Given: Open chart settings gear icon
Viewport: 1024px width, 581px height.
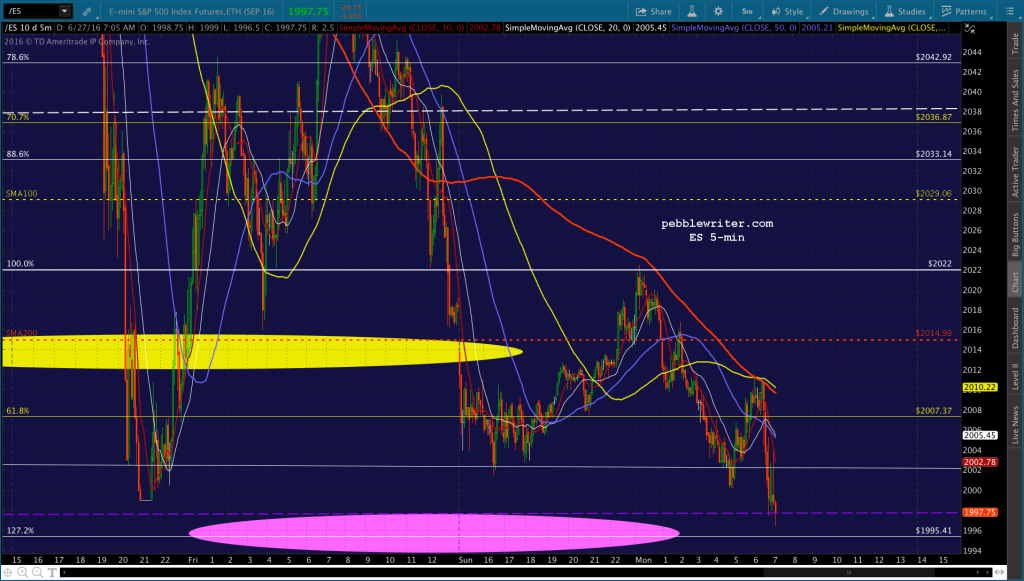Looking at the screenshot, I should [718, 11].
